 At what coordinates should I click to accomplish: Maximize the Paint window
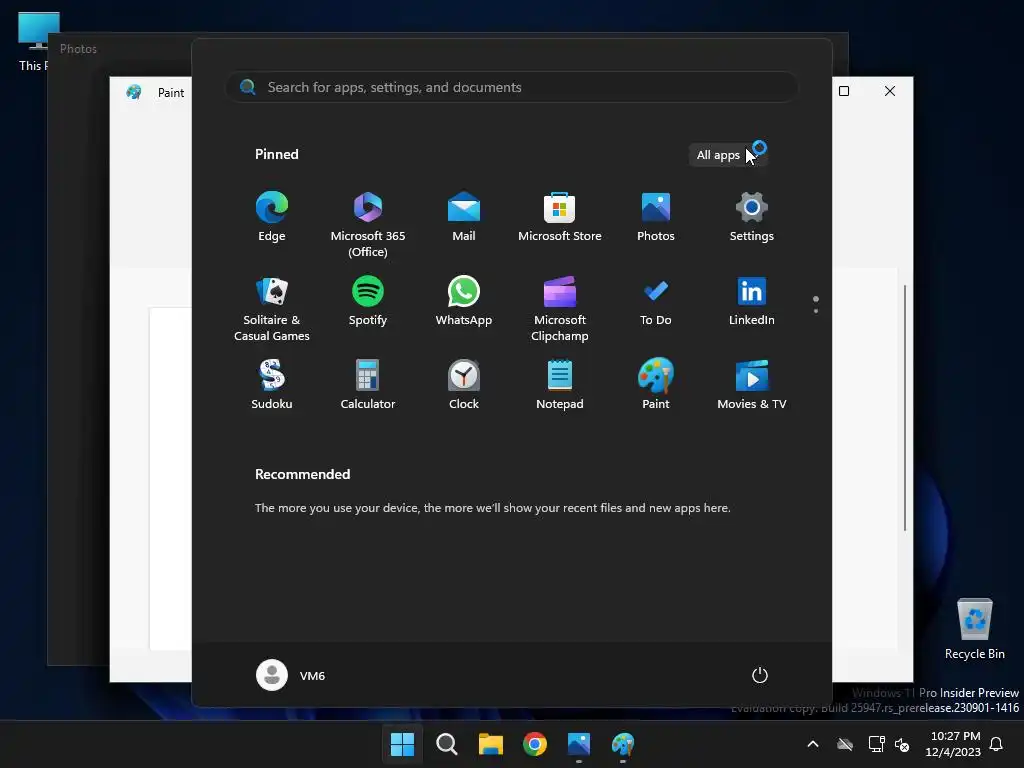(x=844, y=91)
